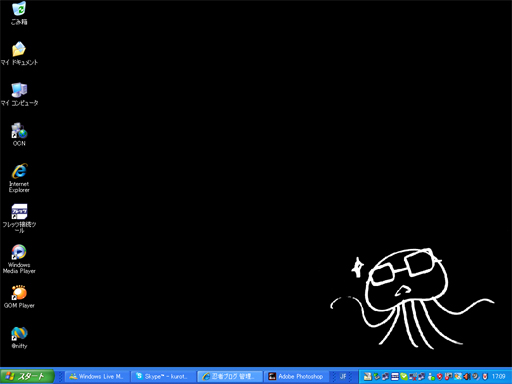Click the red shield security tray icon
The height and width of the screenshot is (384, 512).
pyautogui.click(x=440, y=376)
